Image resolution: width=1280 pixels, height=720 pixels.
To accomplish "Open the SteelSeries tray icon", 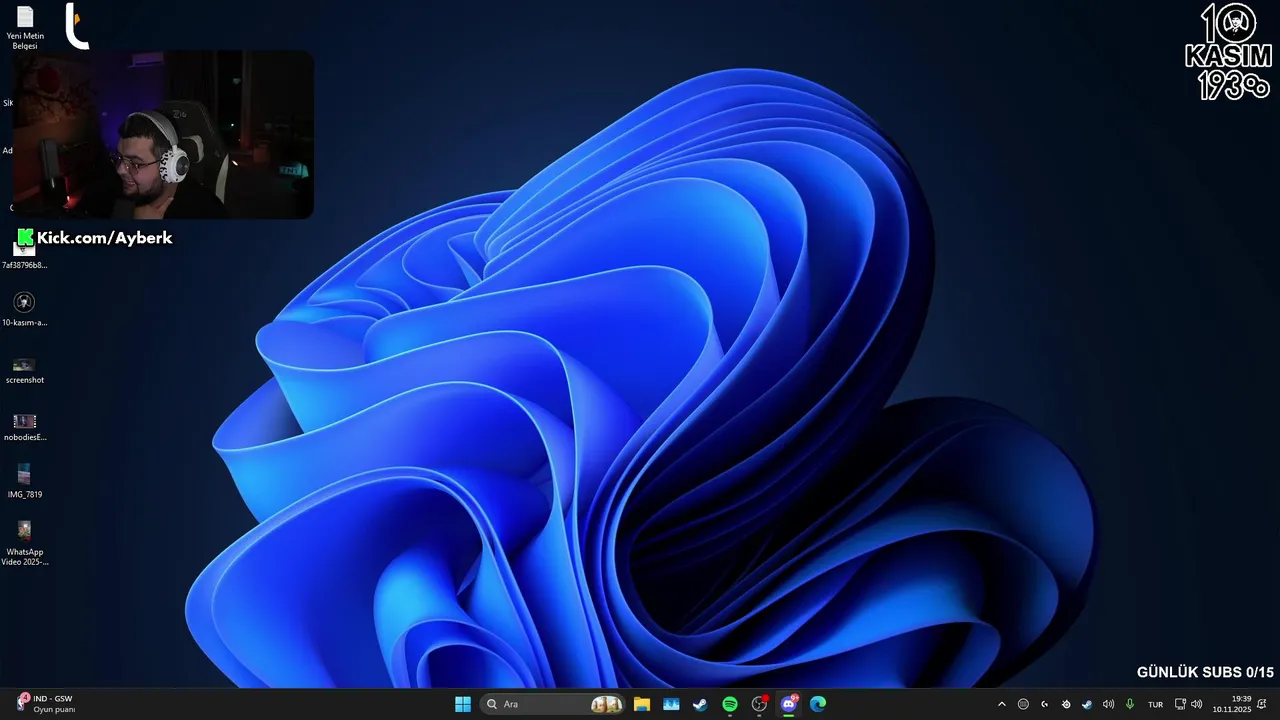I will click(1066, 704).
